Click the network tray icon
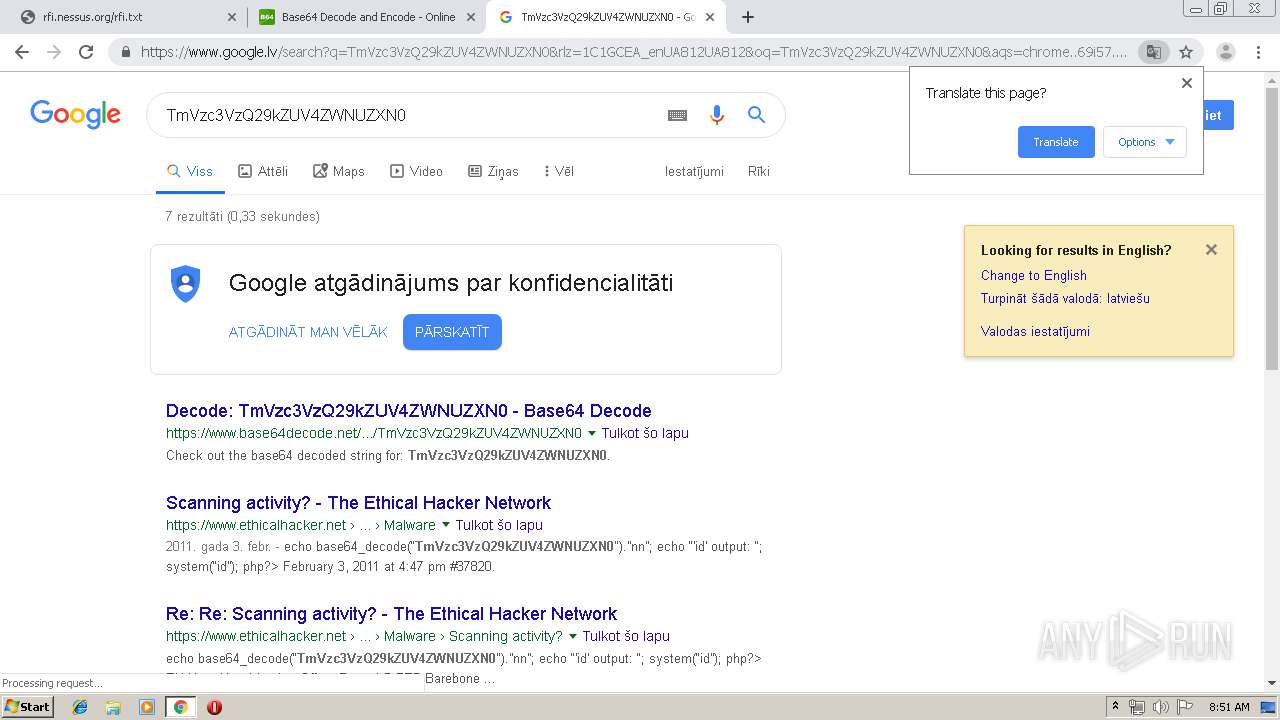 pos(1137,707)
